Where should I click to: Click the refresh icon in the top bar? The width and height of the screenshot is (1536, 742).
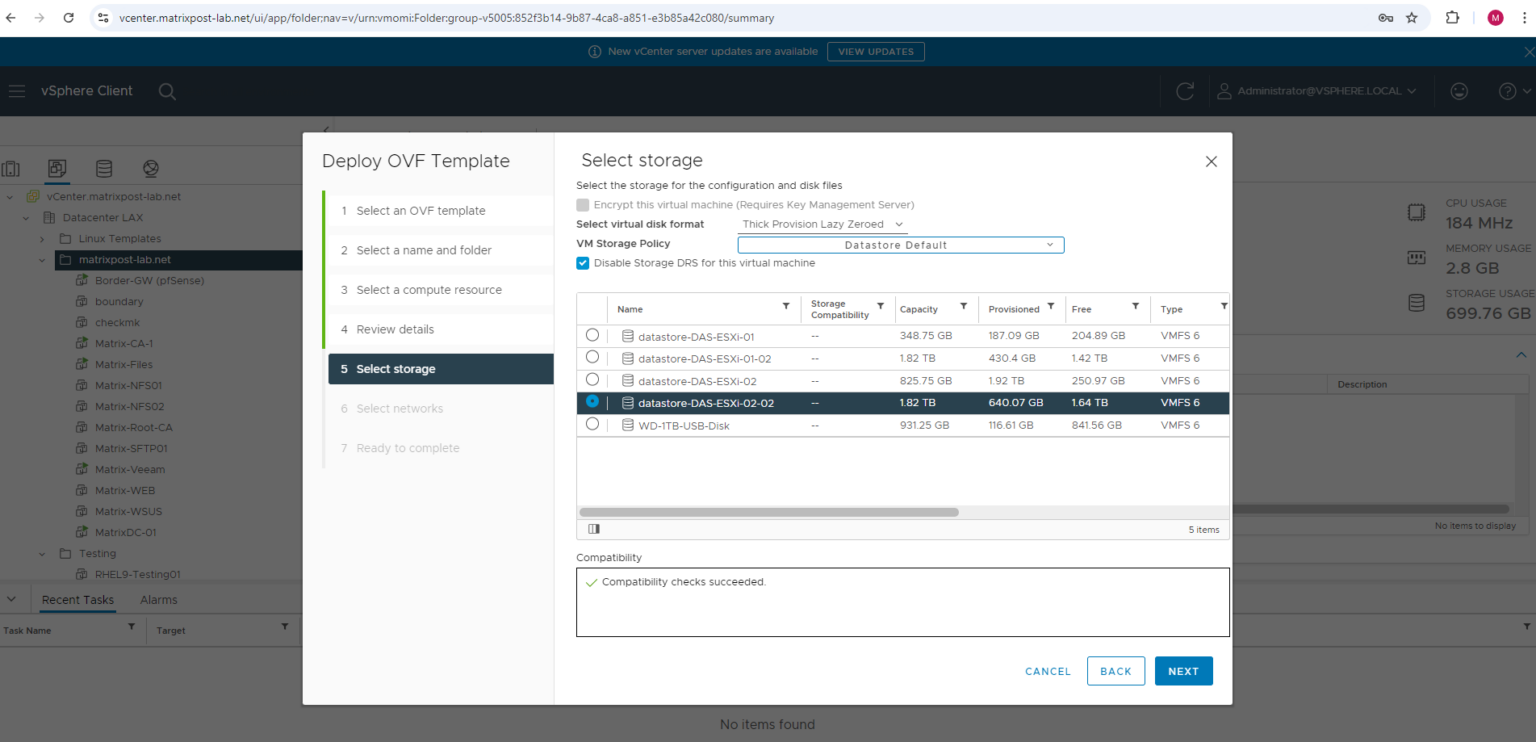pyautogui.click(x=1185, y=91)
